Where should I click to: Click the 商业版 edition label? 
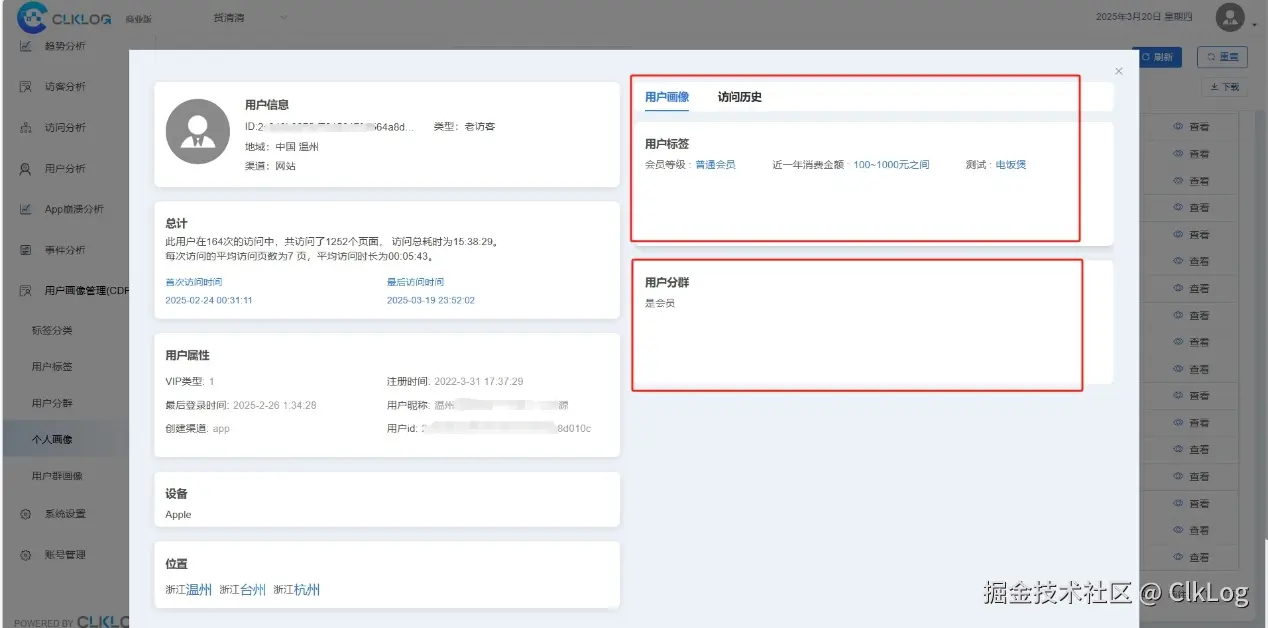pyautogui.click(x=139, y=19)
